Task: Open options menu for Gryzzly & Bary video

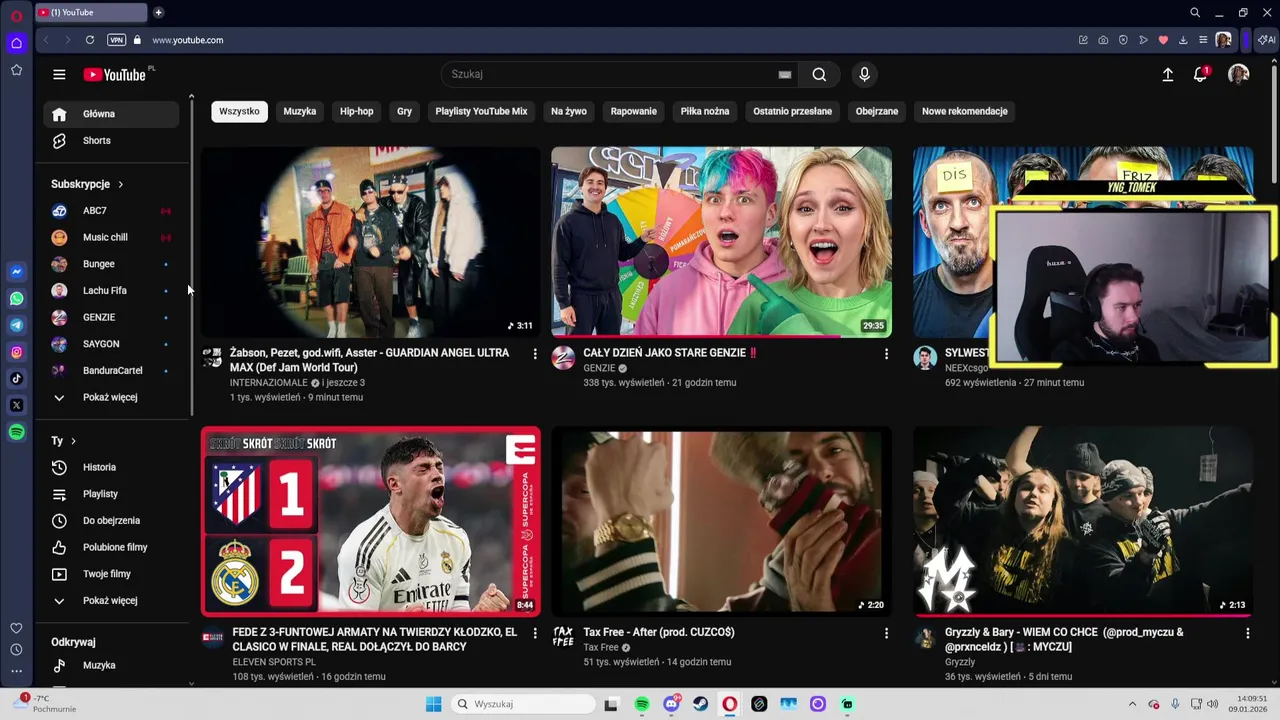Action: pyautogui.click(x=1247, y=633)
